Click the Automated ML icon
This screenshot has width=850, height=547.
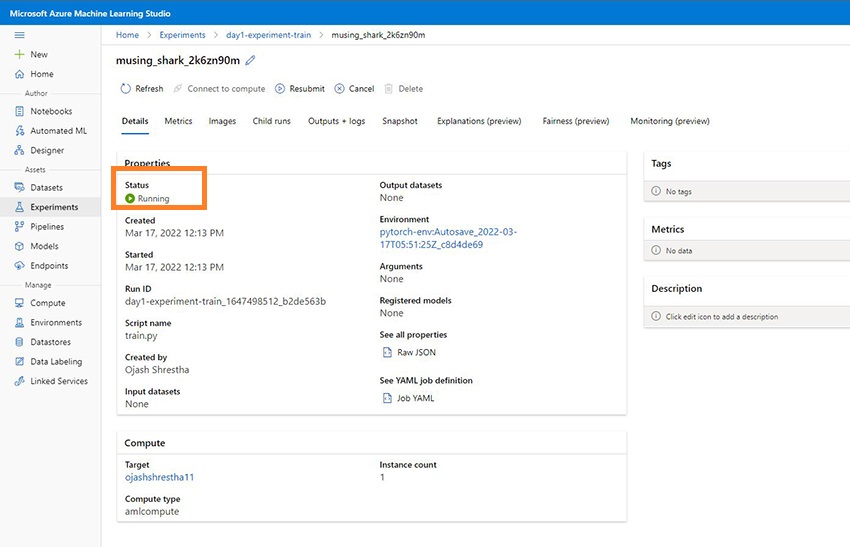point(20,131)
